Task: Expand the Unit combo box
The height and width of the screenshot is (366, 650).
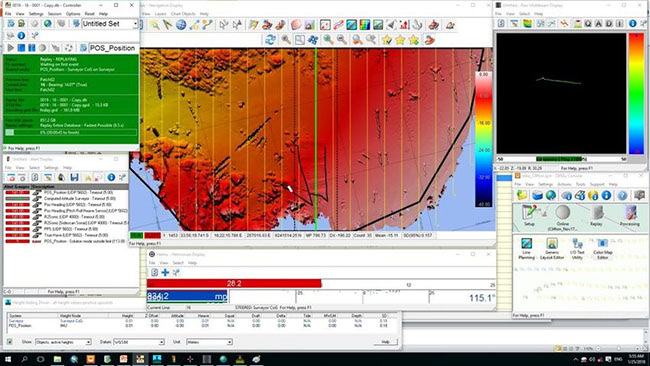Action: coord(209,342)
